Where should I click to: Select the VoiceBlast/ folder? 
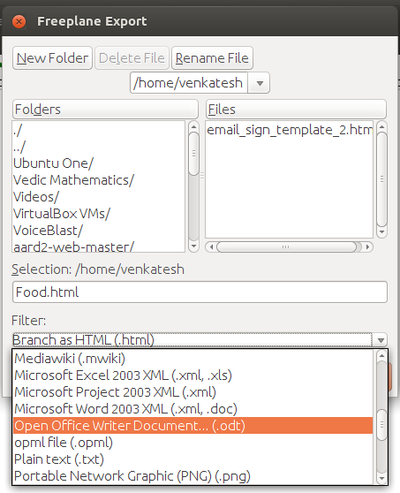coord(98,230)
